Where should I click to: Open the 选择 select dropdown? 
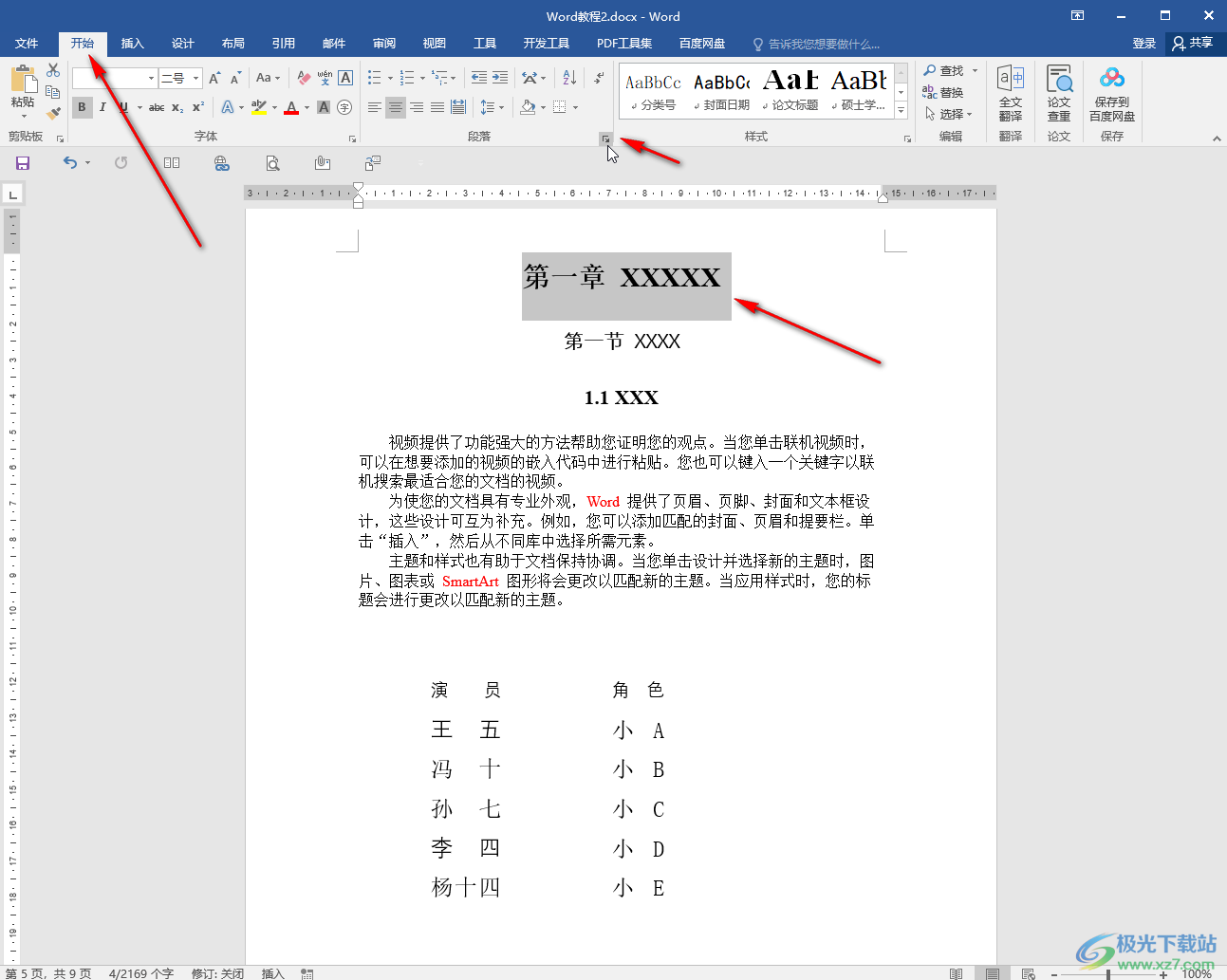pyautogui.click(x=949, y=114)
